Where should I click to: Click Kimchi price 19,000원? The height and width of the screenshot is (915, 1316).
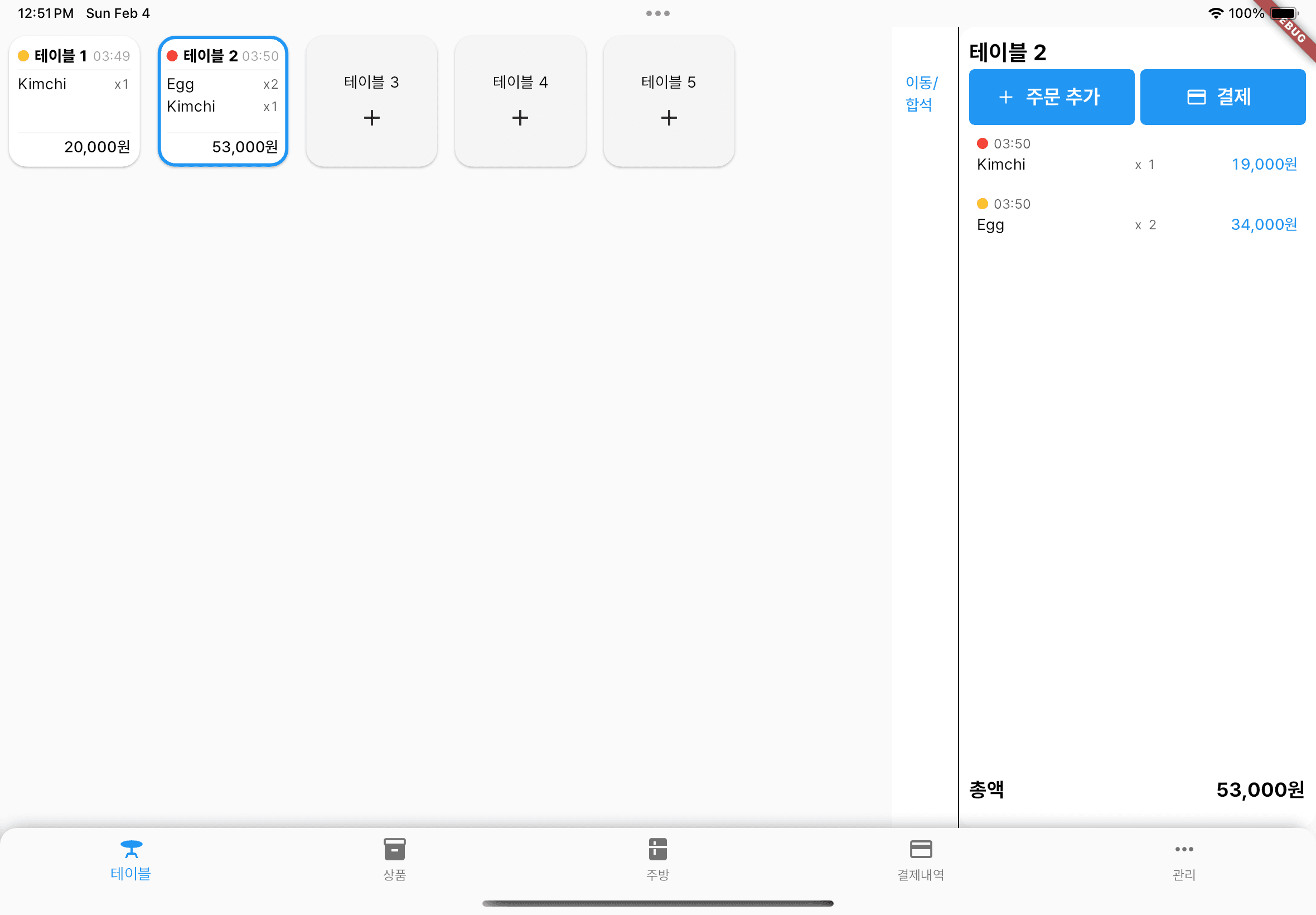pos(1263,165)
